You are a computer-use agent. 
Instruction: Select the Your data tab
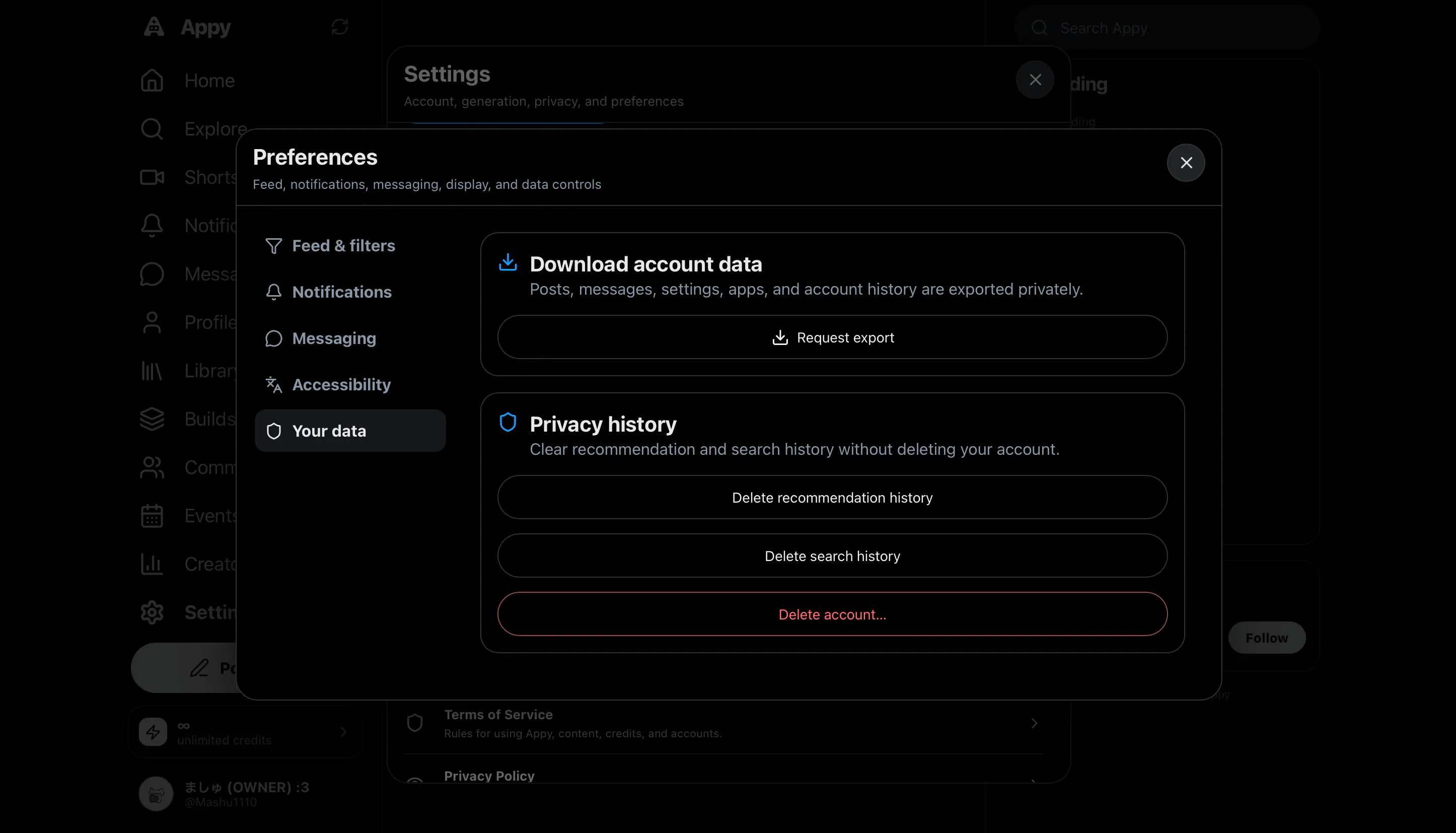pos(350,431)
